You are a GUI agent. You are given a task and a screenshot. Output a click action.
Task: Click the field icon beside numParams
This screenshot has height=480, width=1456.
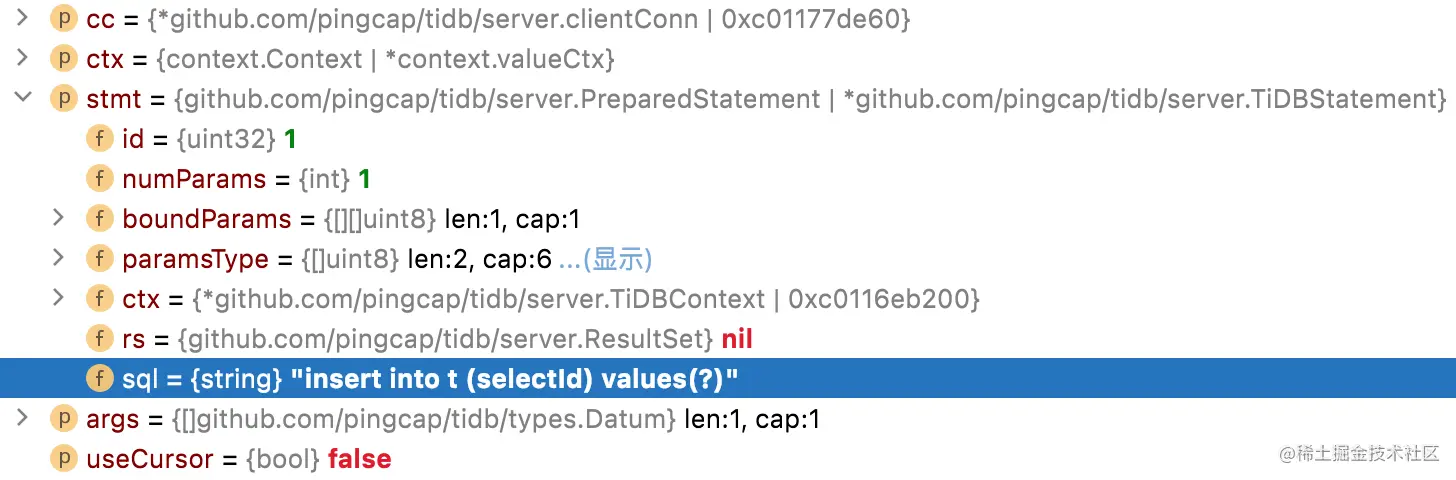click(x=99, y=179)
